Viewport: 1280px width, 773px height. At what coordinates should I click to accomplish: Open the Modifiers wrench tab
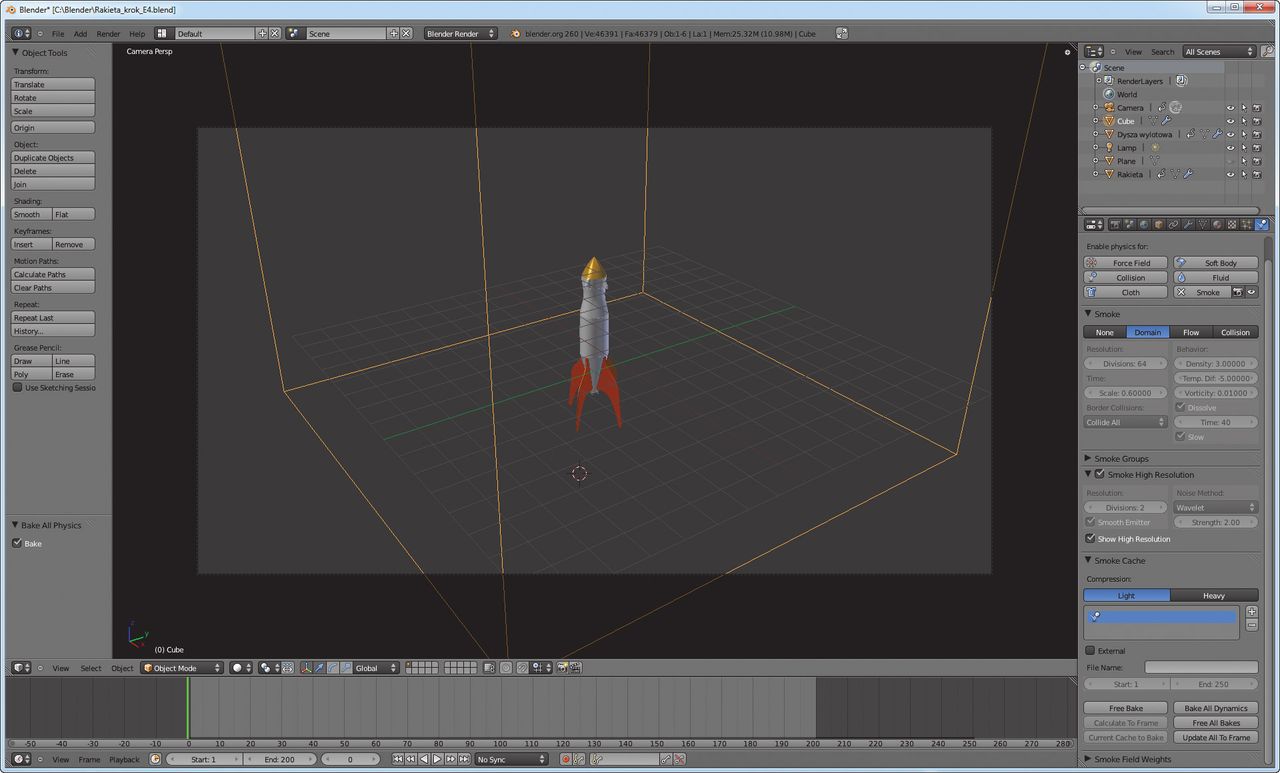1188,225
